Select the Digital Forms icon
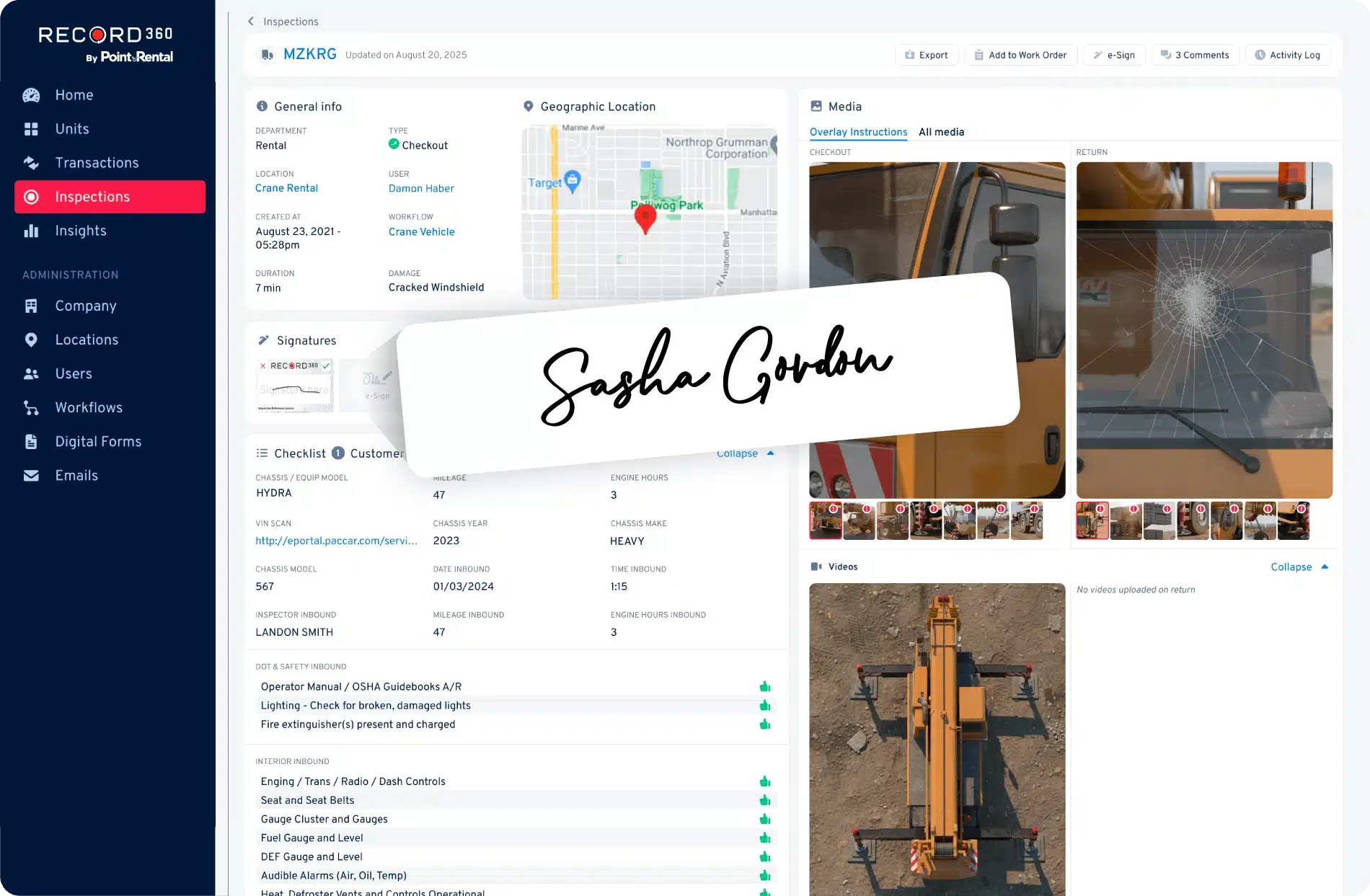 (31, 441)
